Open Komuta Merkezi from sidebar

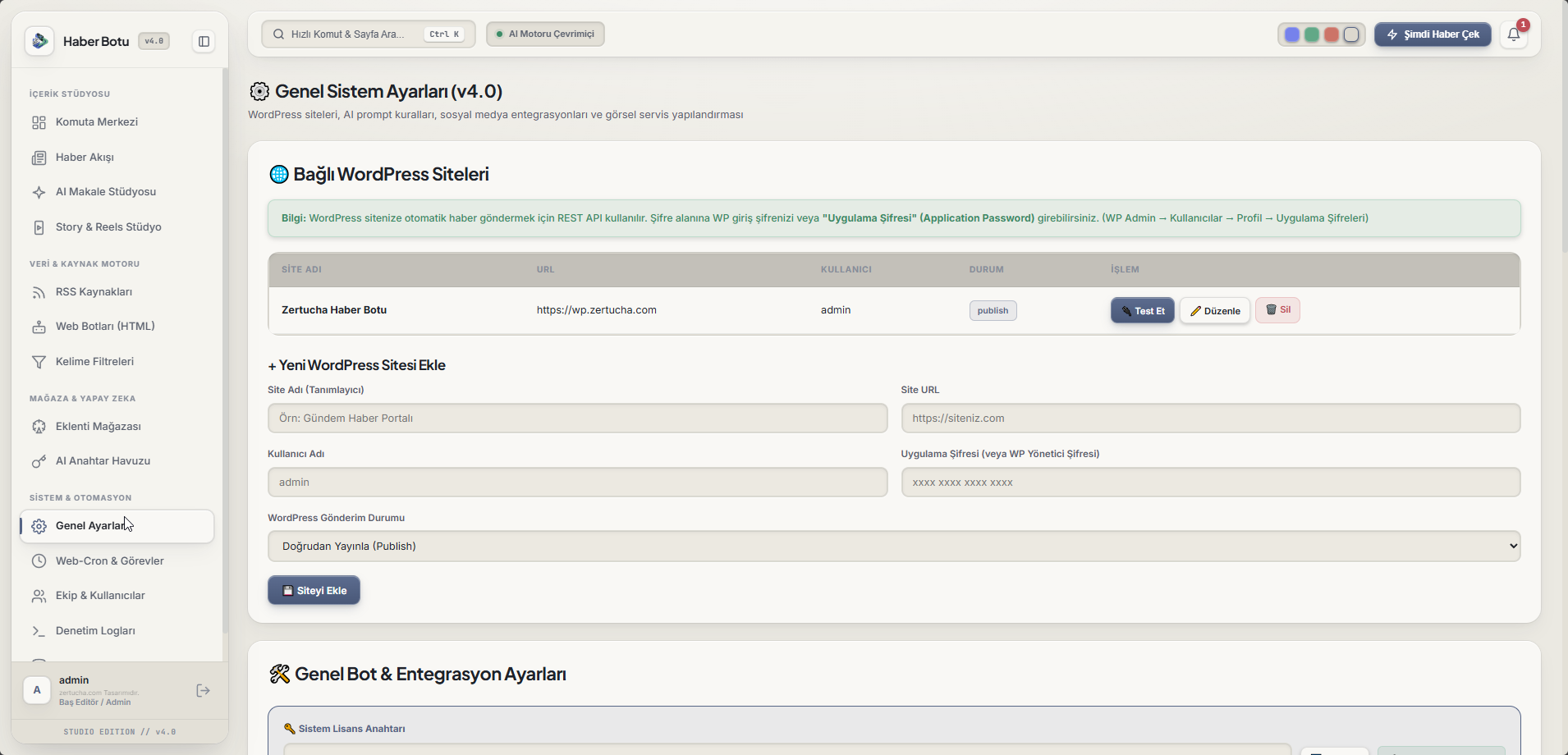[x=117, y=122]
